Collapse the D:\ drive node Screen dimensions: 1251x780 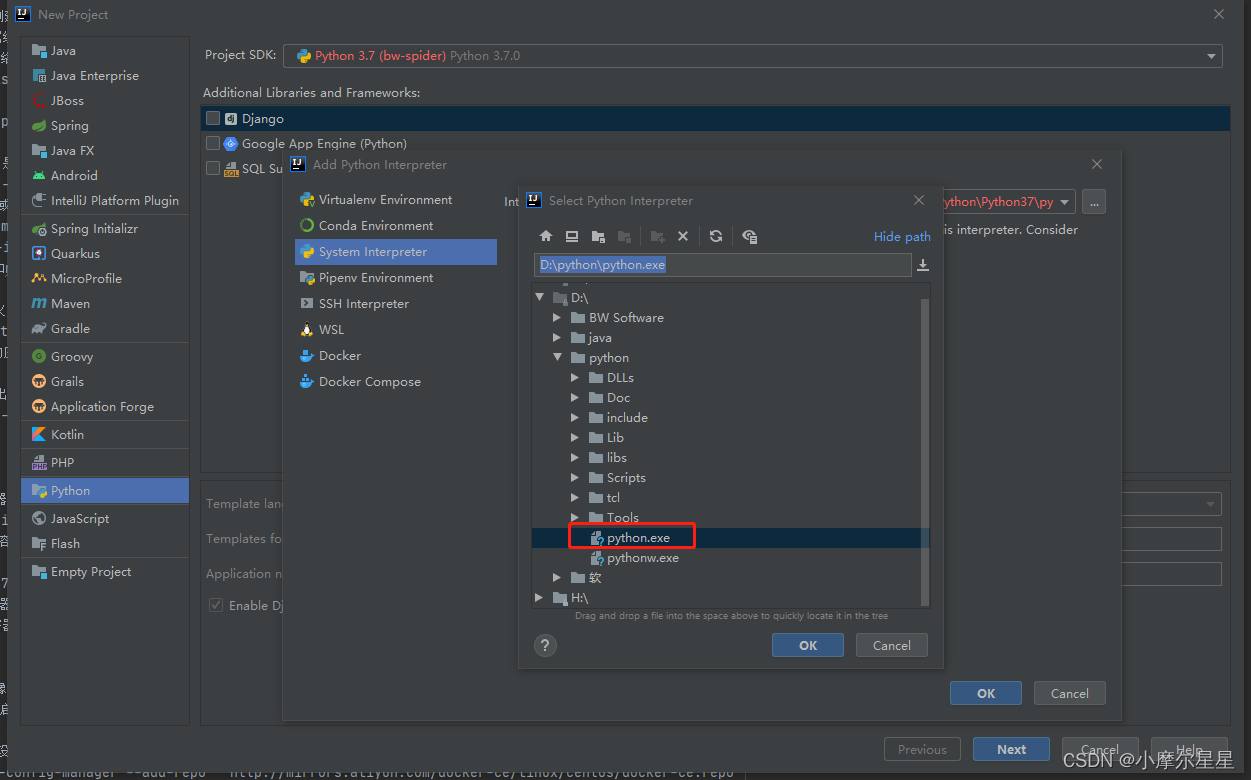(540, 298)
